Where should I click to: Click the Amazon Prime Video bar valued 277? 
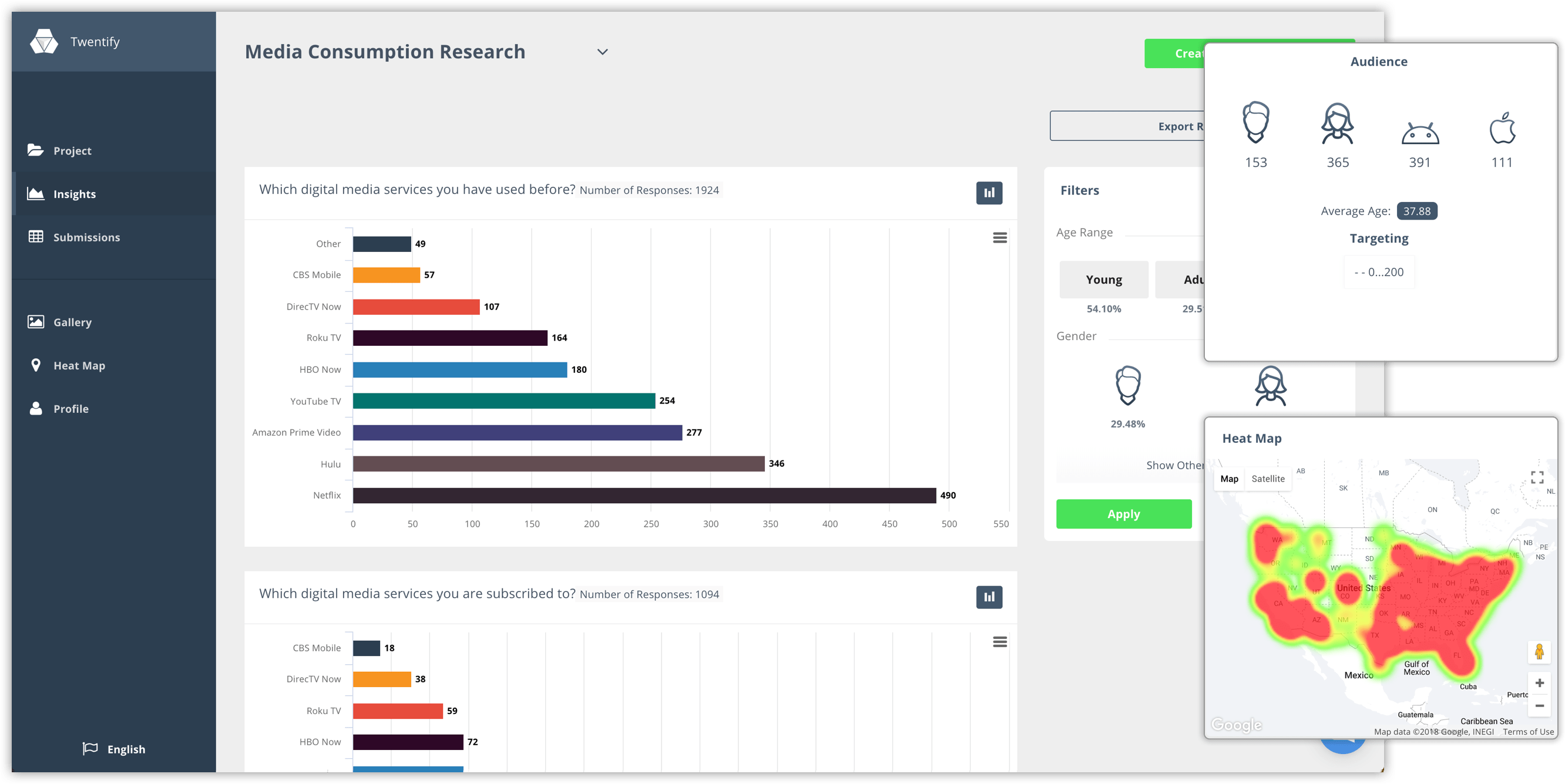(517, 432)
